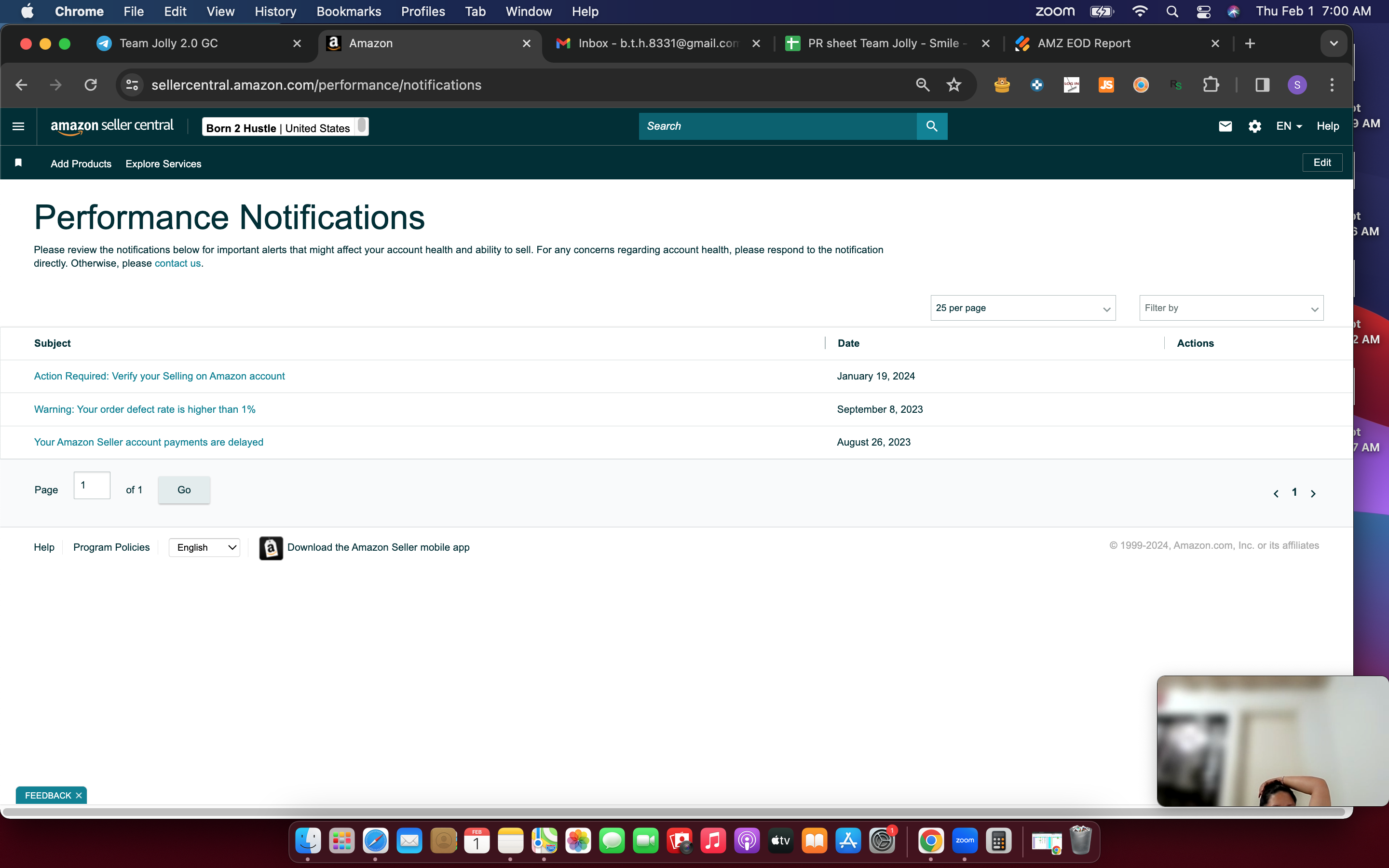
Task: Expand the 25 per page dropdown
Action: pyautogui.click(x=1023, y=308)
